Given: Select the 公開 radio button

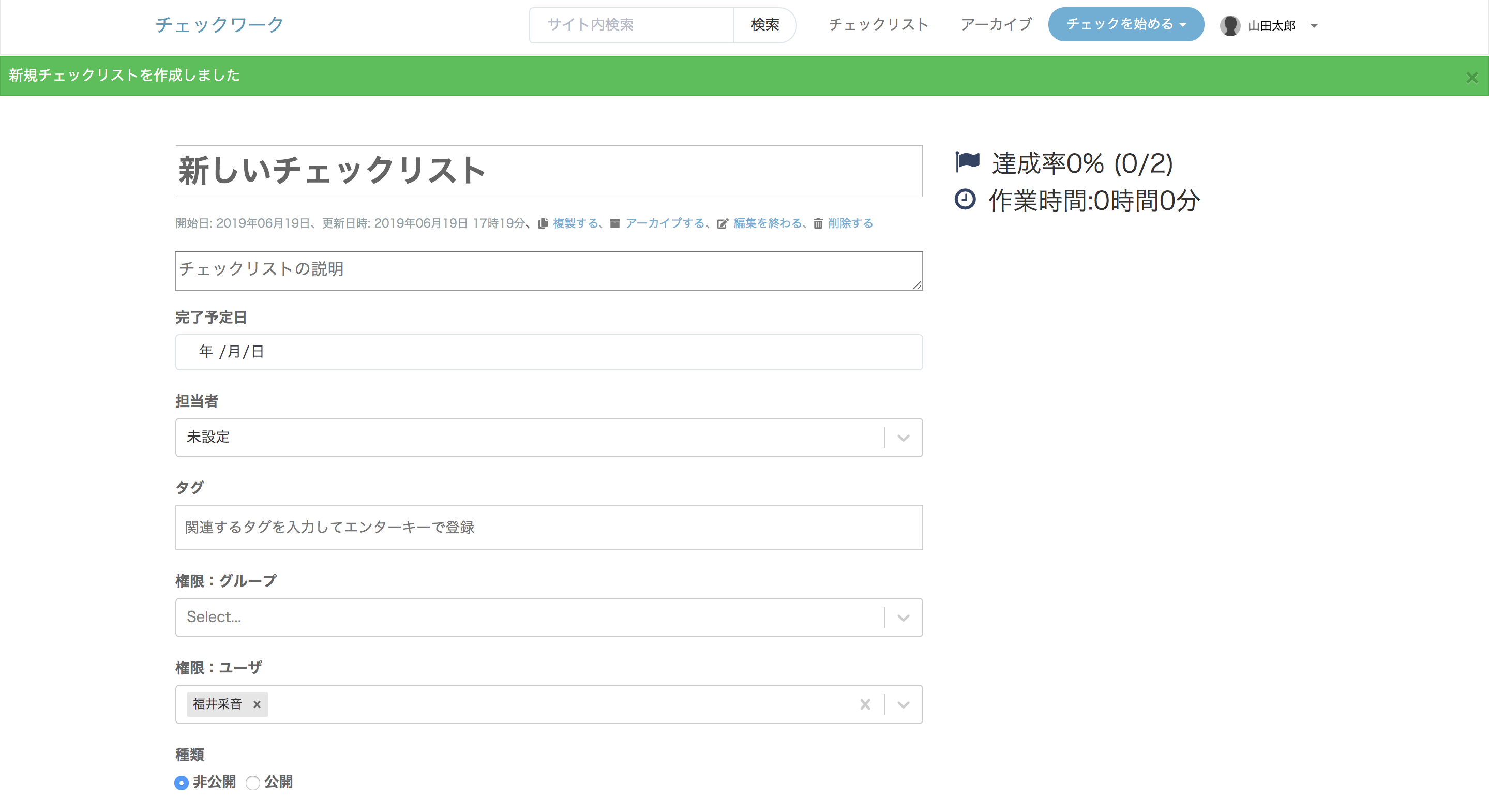Looking at the screenshot, I should pyautogui.click(x=252, y=783).
